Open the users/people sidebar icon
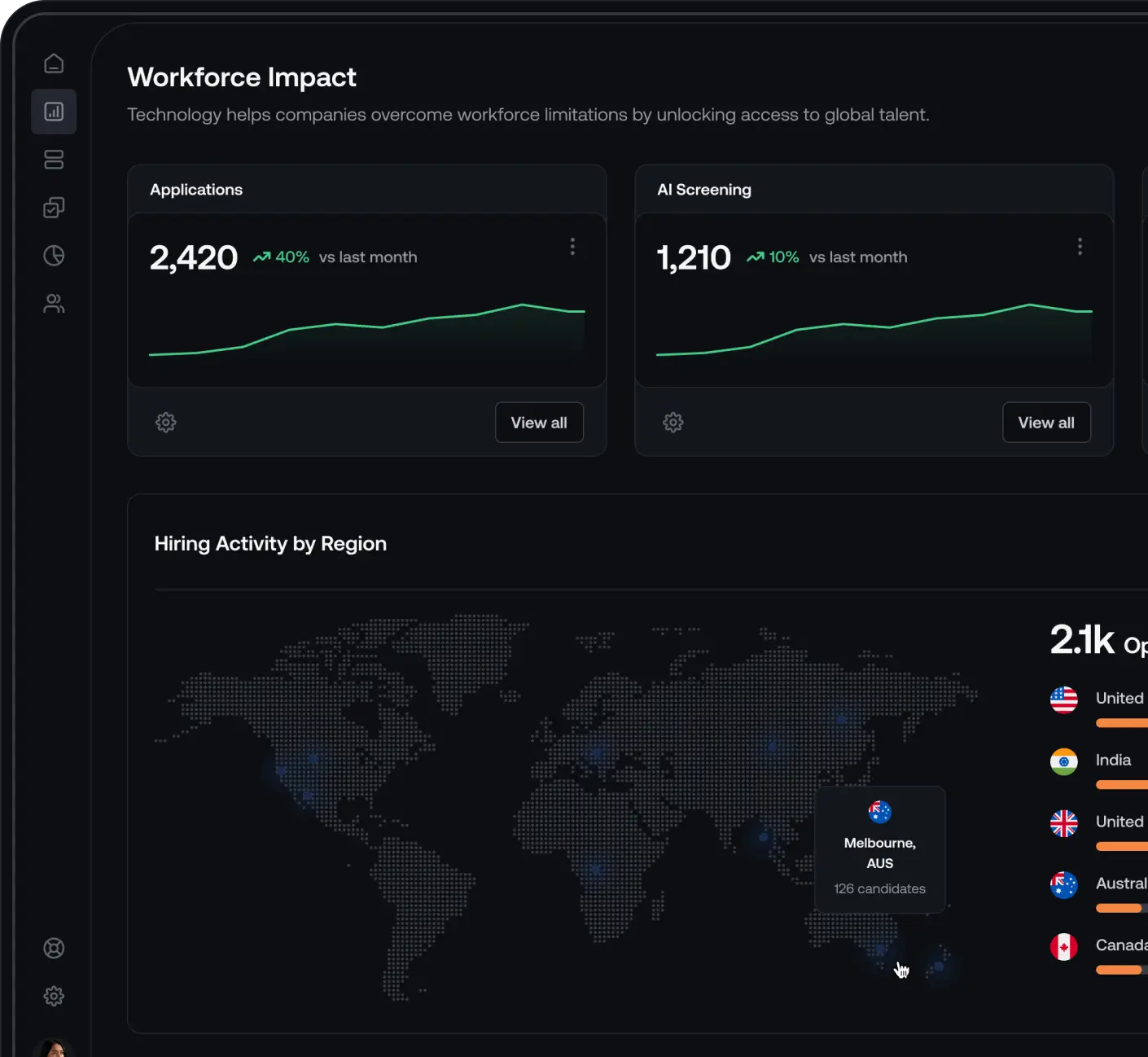This screenshot has height=1057, width=1148. tap(54, 304)
